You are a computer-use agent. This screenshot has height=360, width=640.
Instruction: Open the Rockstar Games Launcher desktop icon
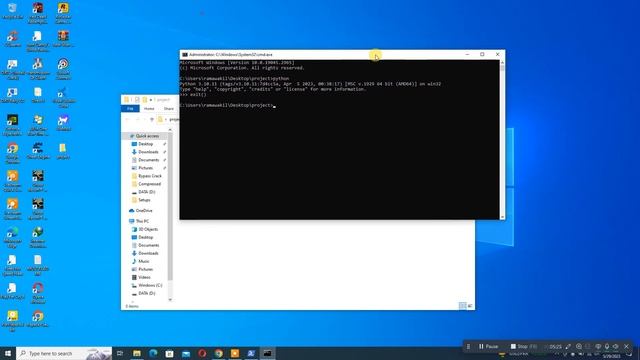[63, 13]
